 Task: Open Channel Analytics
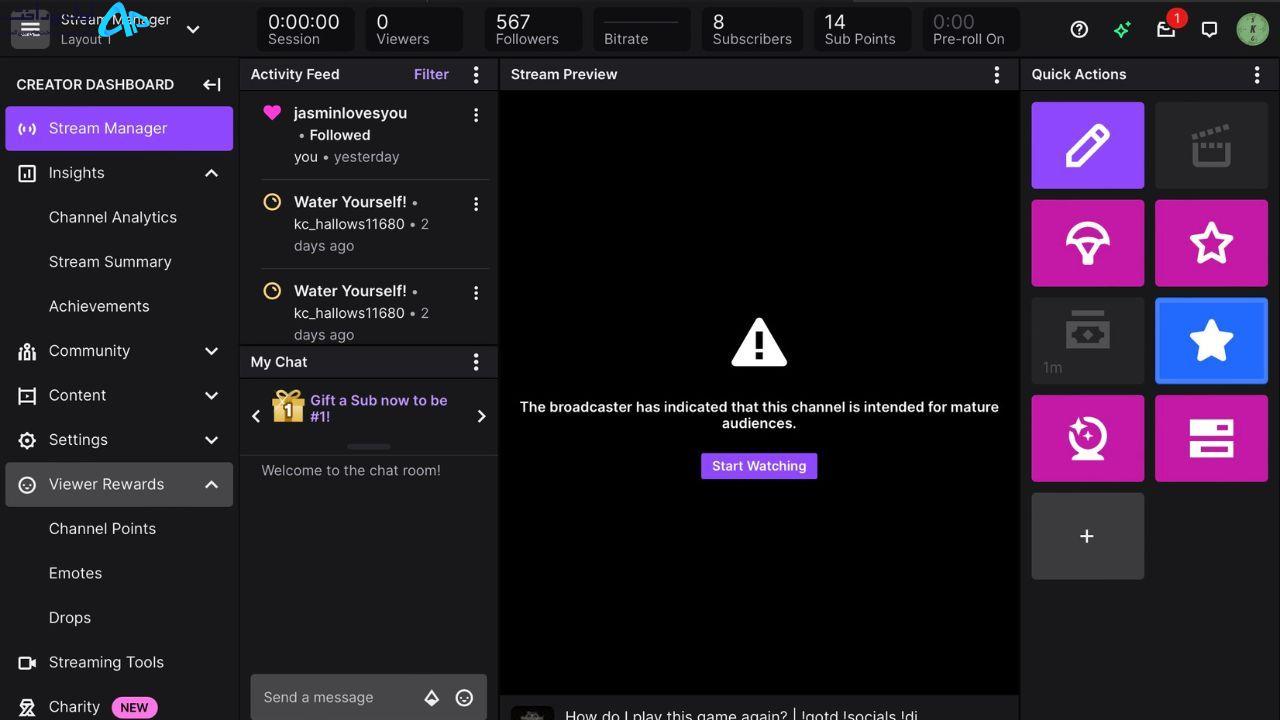click(x=113, y=217)
